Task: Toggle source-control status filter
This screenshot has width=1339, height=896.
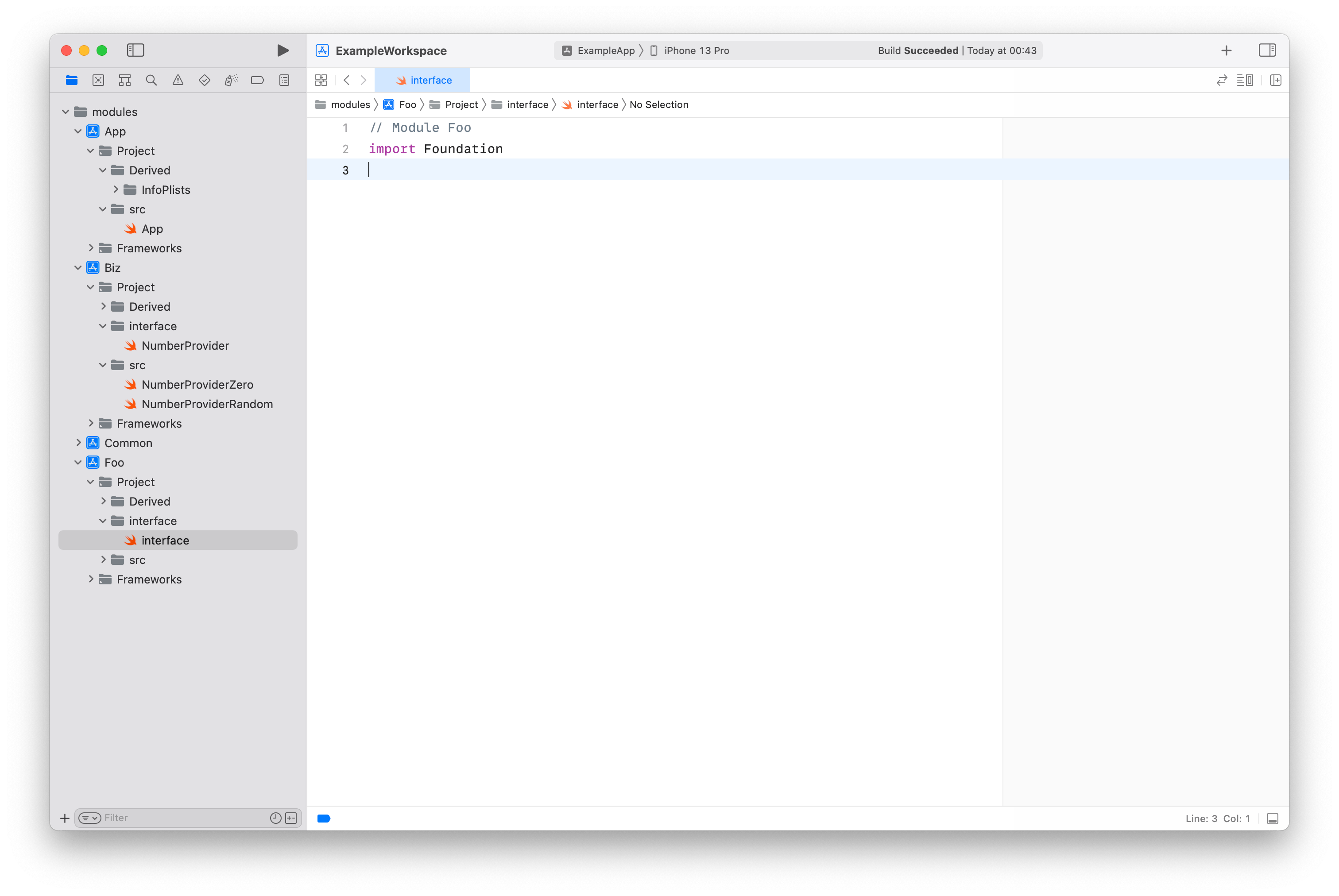Action: (x=291, y=818)
